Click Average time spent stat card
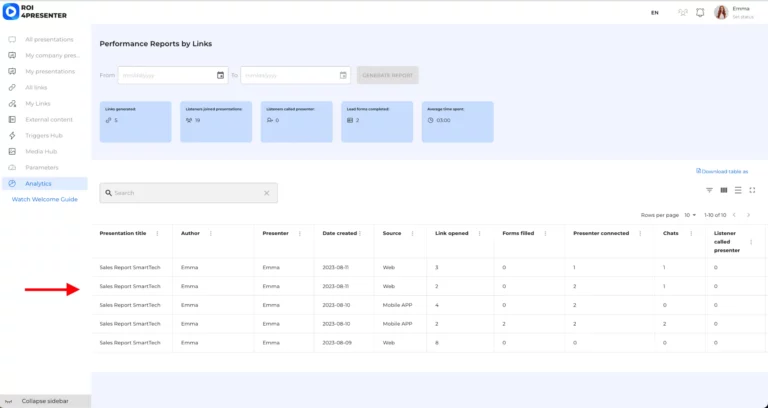The height and width of the screenshot is (408, 768). [x=457, y=122]
